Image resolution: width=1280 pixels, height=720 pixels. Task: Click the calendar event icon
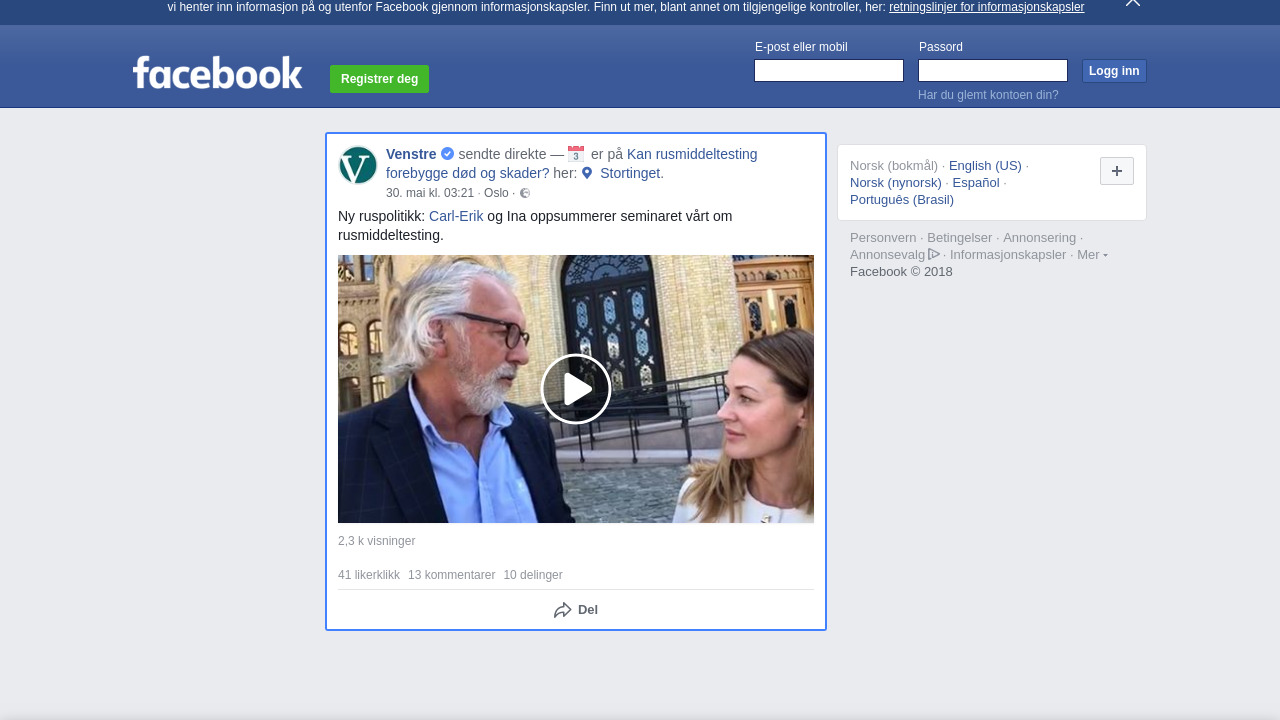click(576, 154)
